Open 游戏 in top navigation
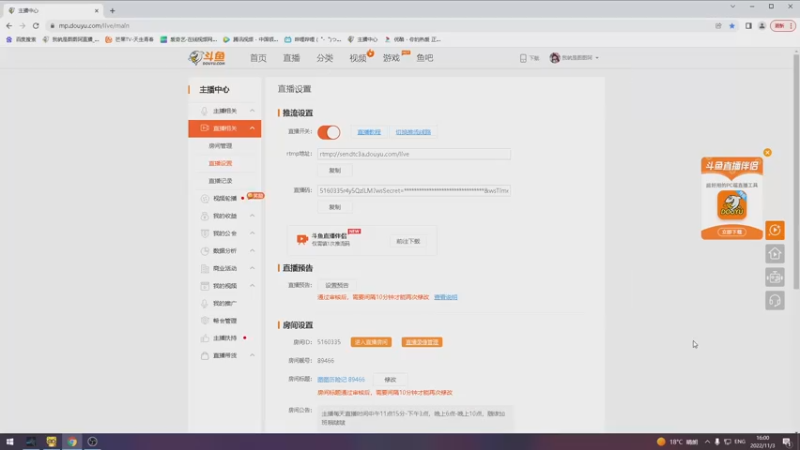 pos(391,58)
